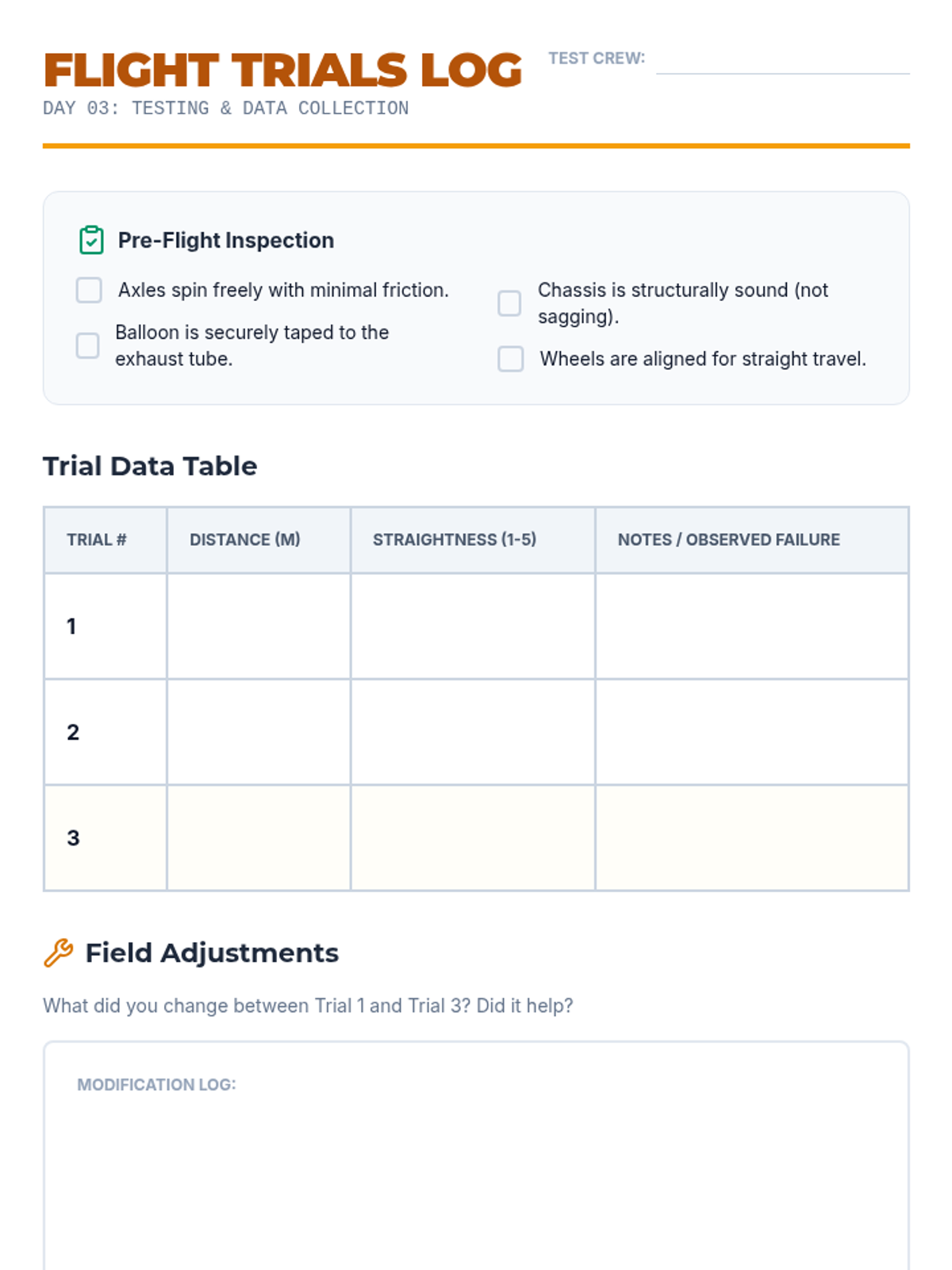Select Trial 3 straightness cell
This screenshot has width=952, height=1270.
(x=473, y=838)
